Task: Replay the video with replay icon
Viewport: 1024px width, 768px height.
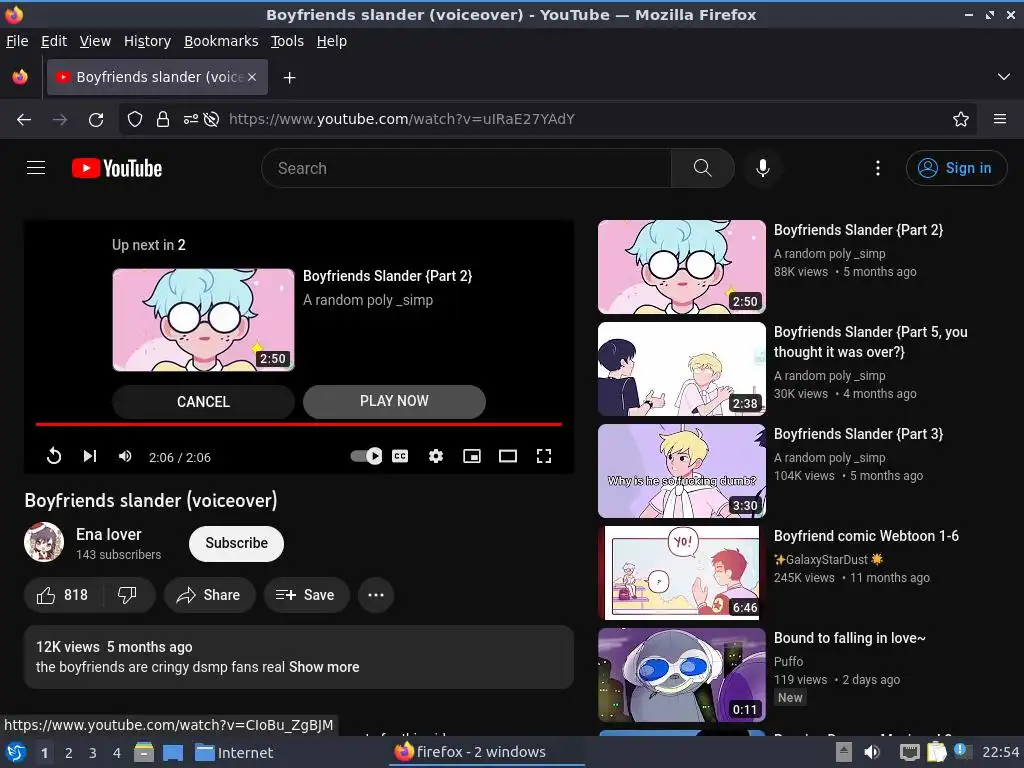Action: 54,456
